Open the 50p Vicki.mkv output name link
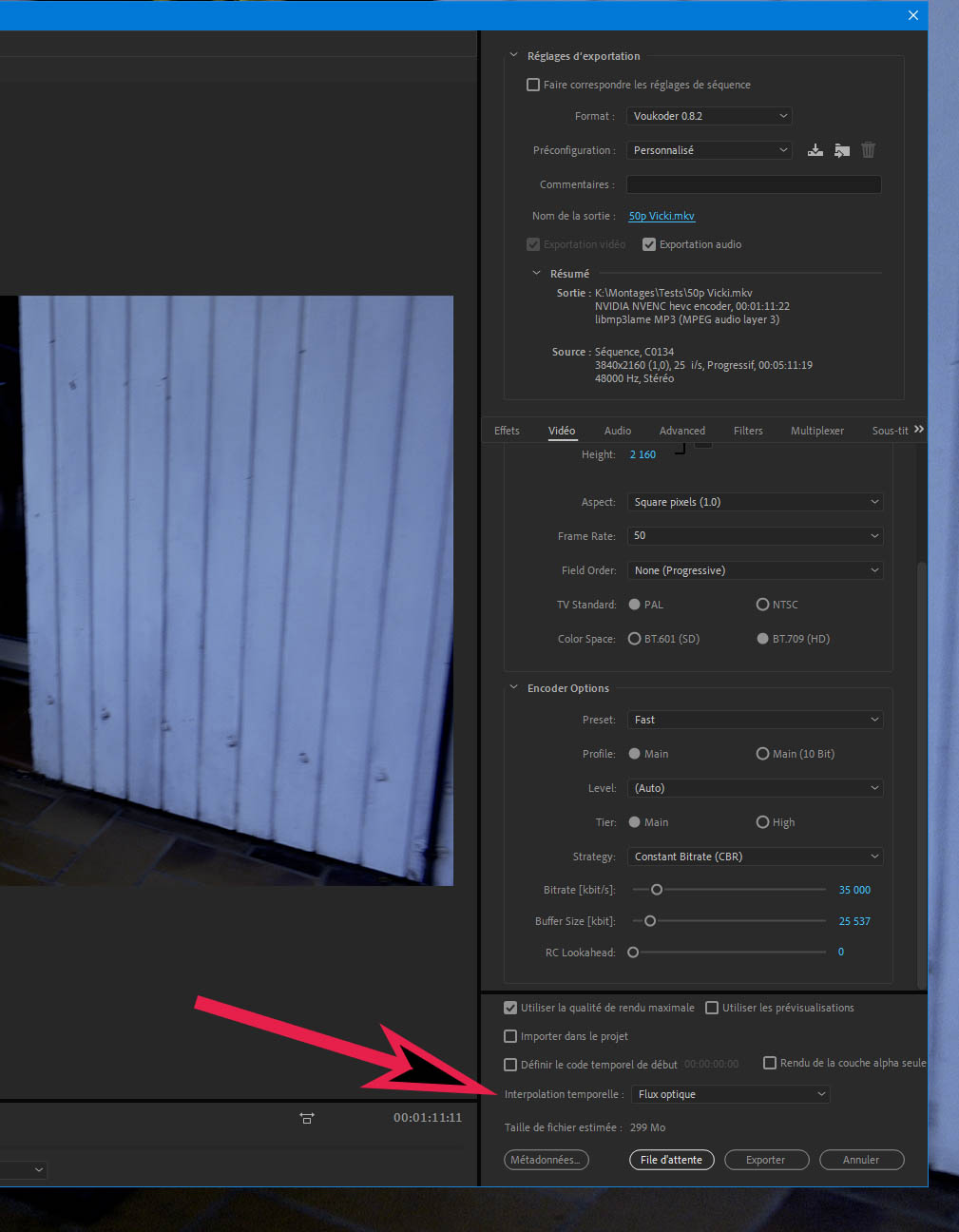This screenshot has width=959, height=1232. (x=662, y=216)
